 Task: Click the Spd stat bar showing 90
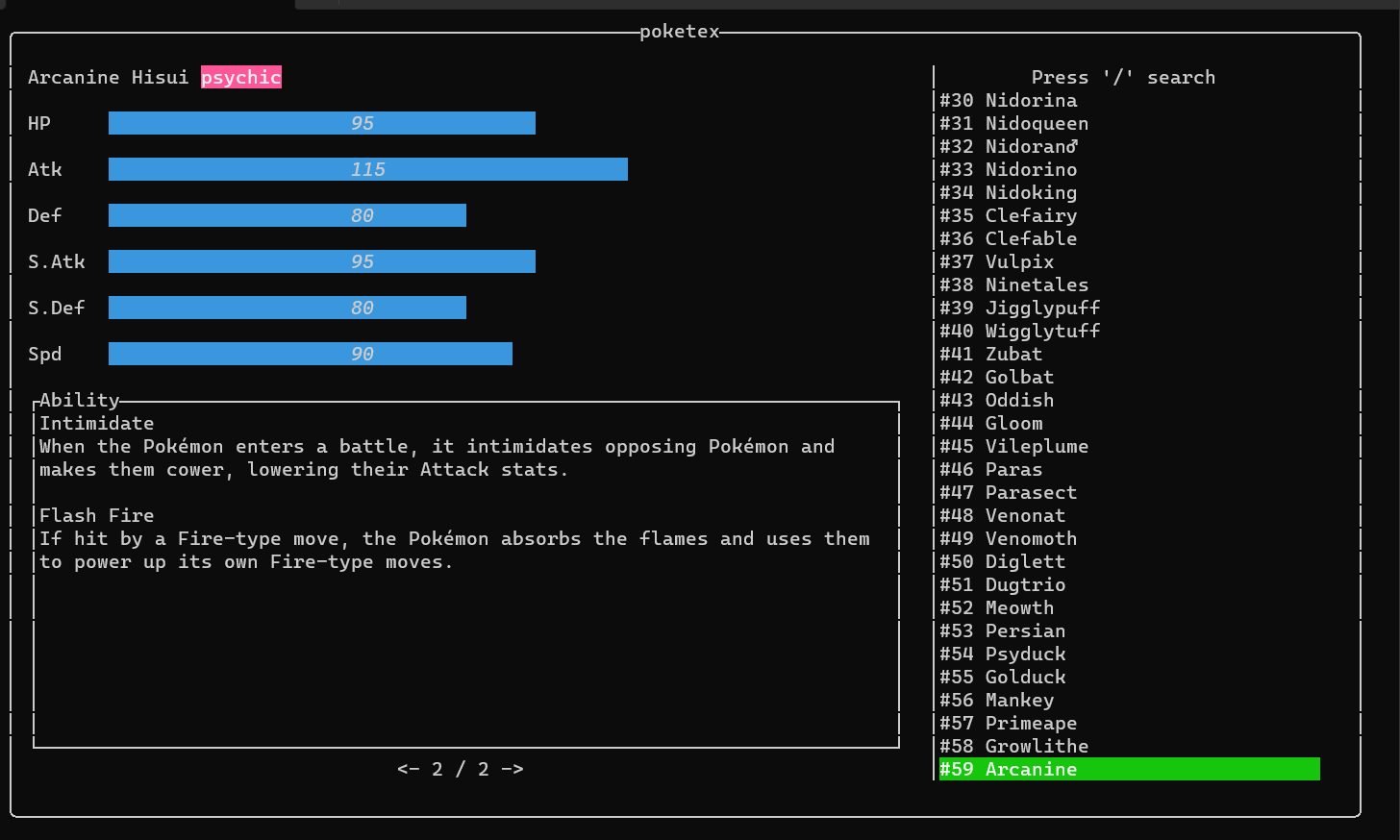click(x=310, y=354)
